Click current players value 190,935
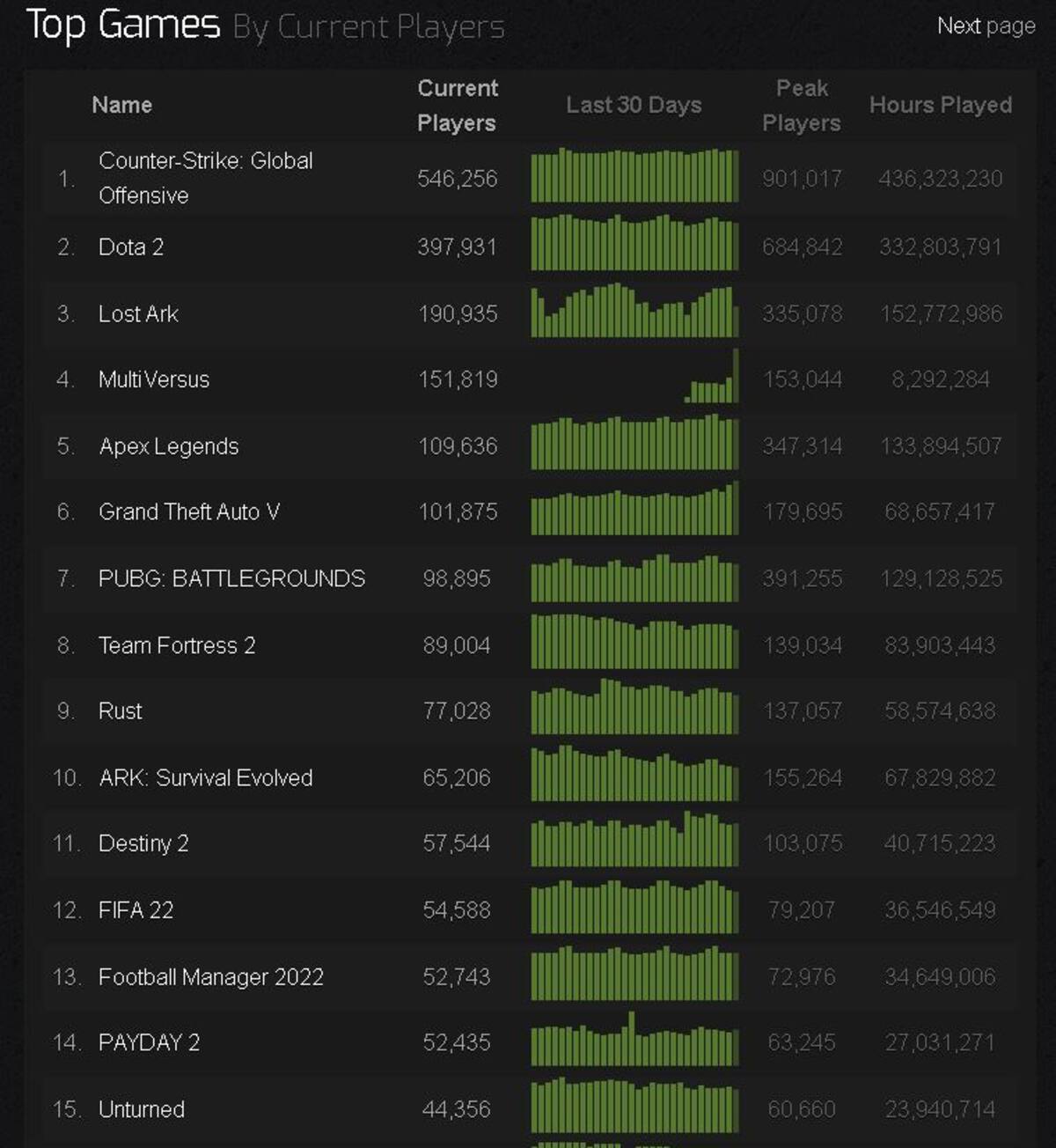The height and width of the screenshot is (1148, 1056). pos(458,314)
